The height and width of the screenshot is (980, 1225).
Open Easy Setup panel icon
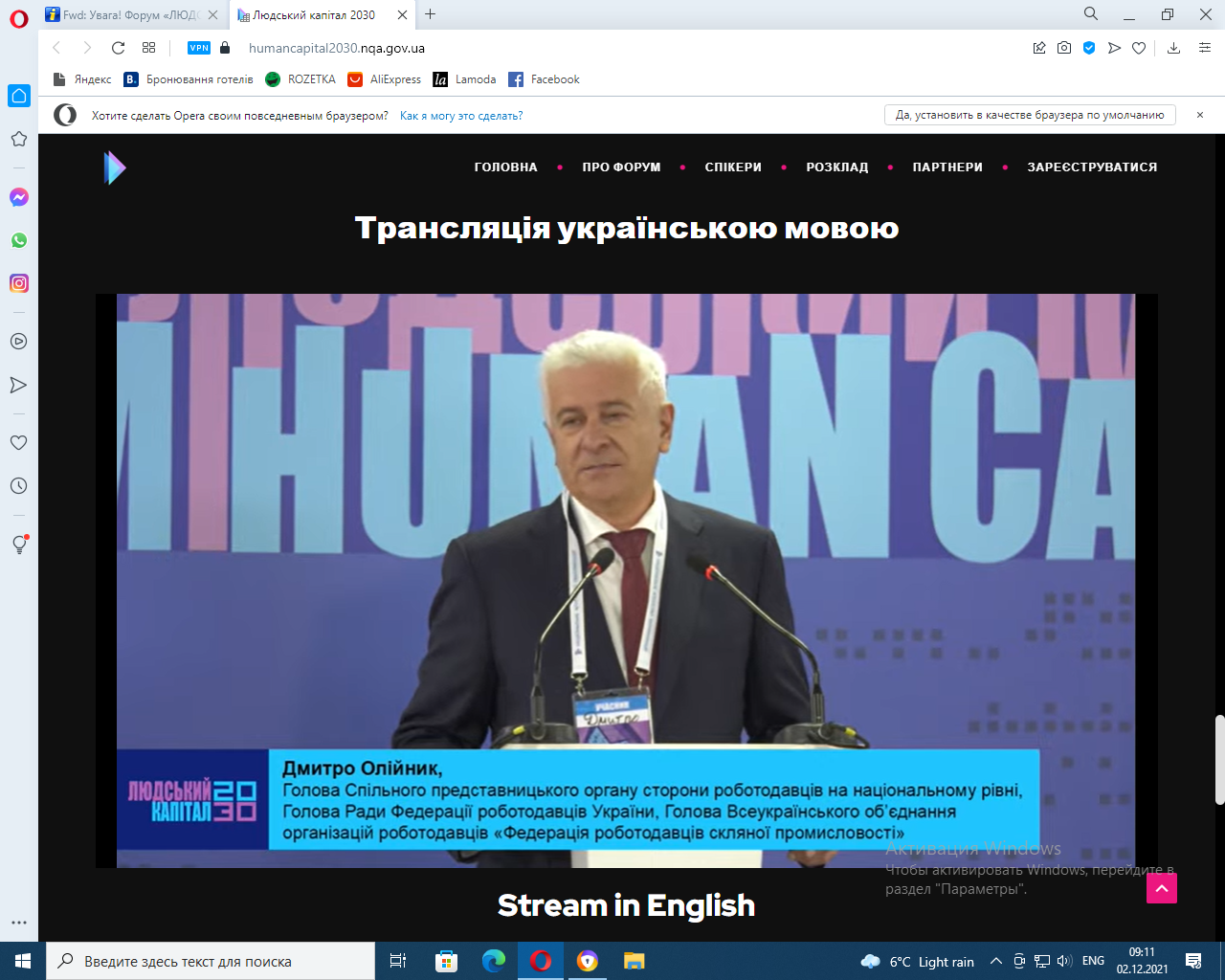[1205, 48]
